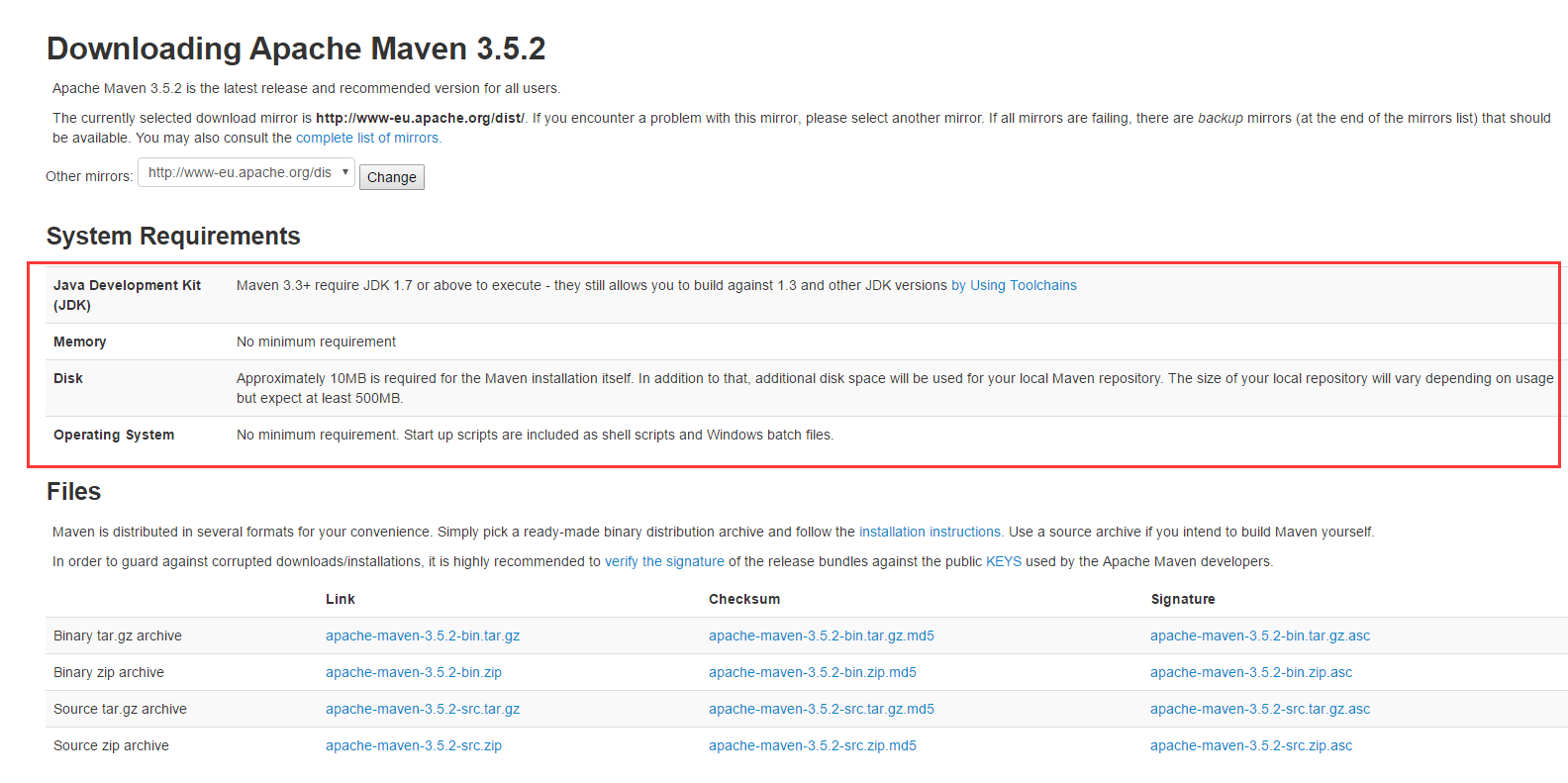Click the Downloading Apache Maven 3.5.2 heading
The height and width of the screenshot is (783, 1568).
[296, 49]
